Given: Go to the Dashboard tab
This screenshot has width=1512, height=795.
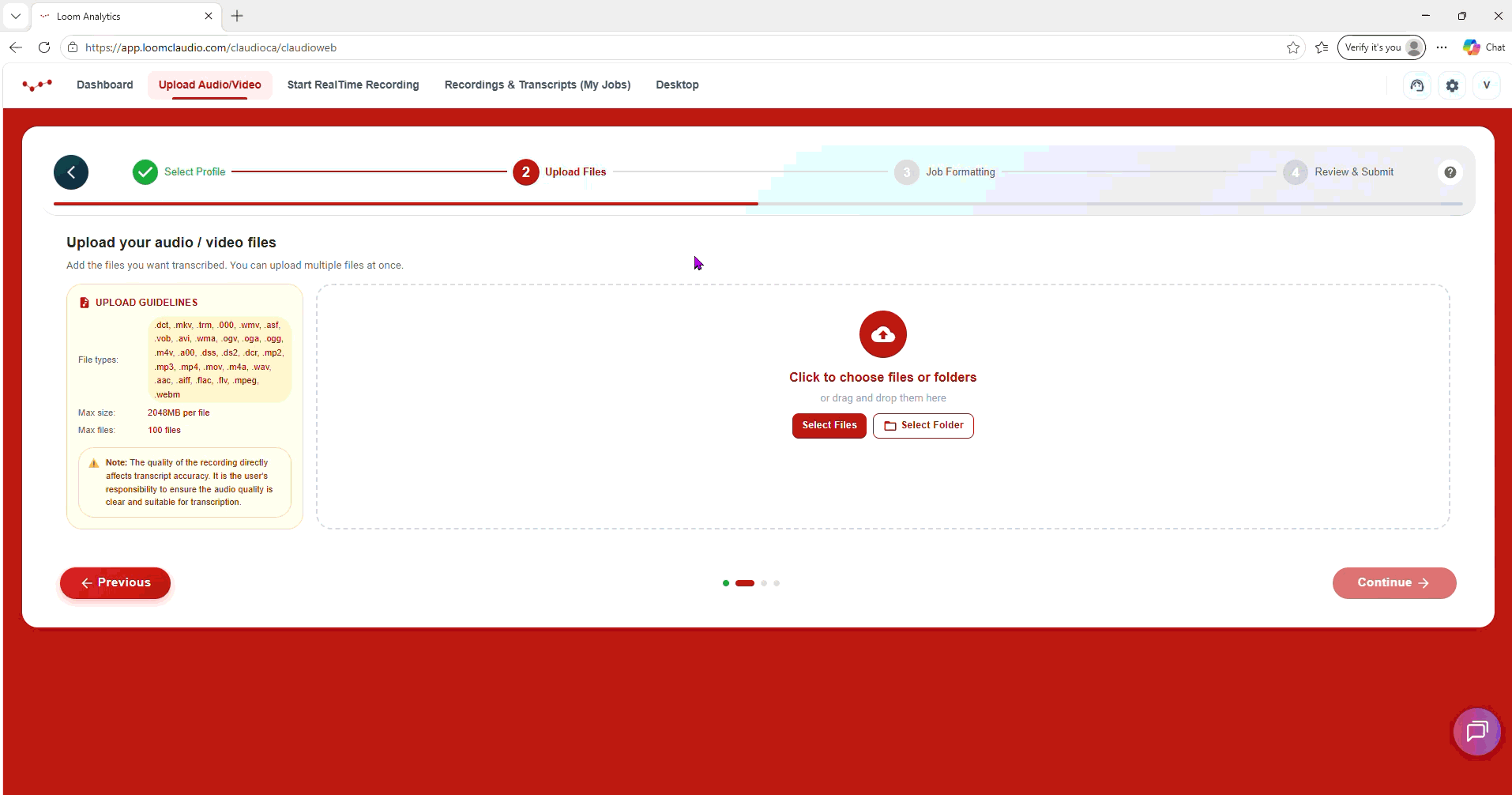Looking at the screenshot, I should 105,85.
